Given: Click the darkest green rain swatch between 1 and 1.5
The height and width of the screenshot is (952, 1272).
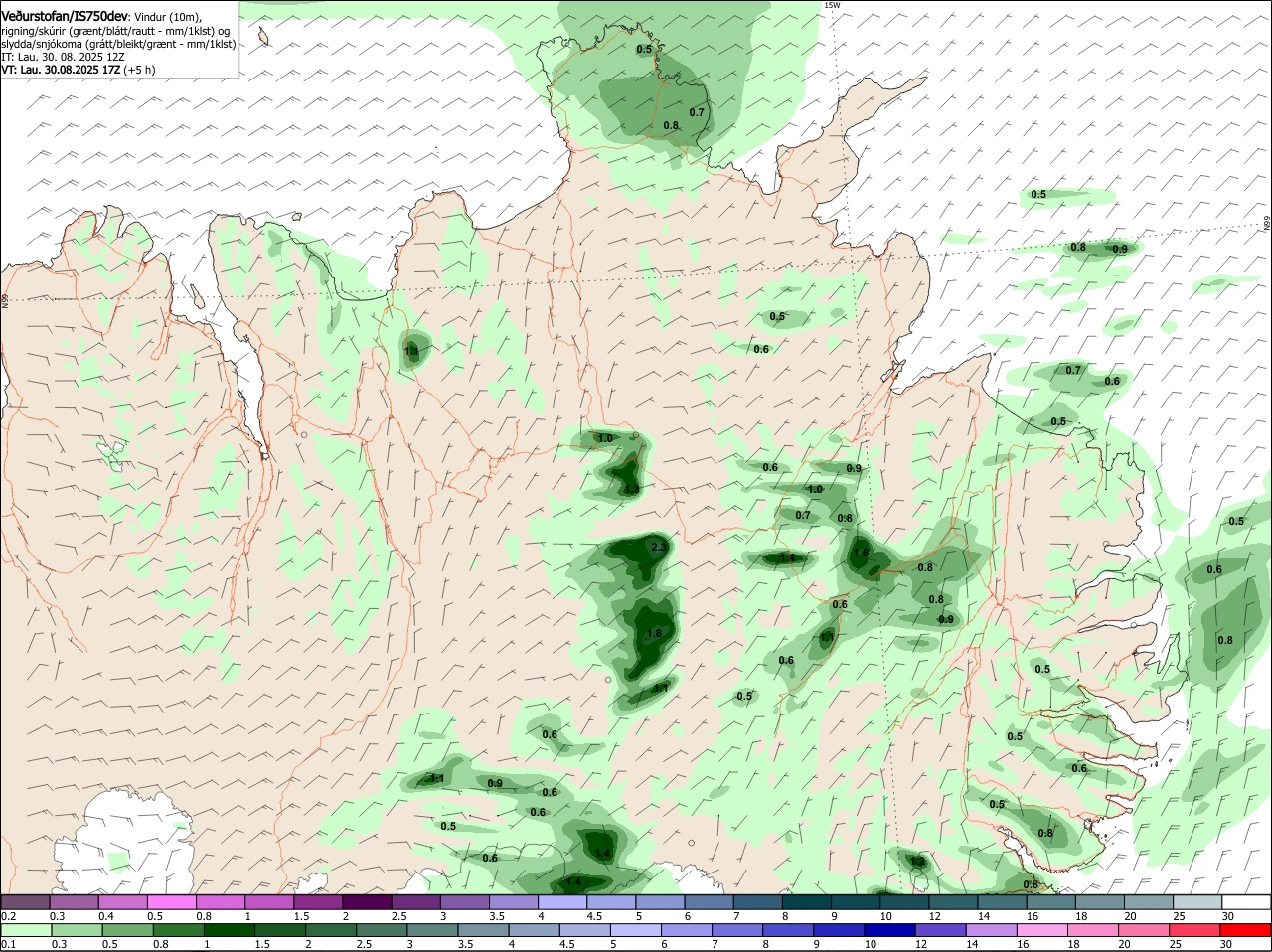Looking at the screenshot, I should (x=229, y=929).
